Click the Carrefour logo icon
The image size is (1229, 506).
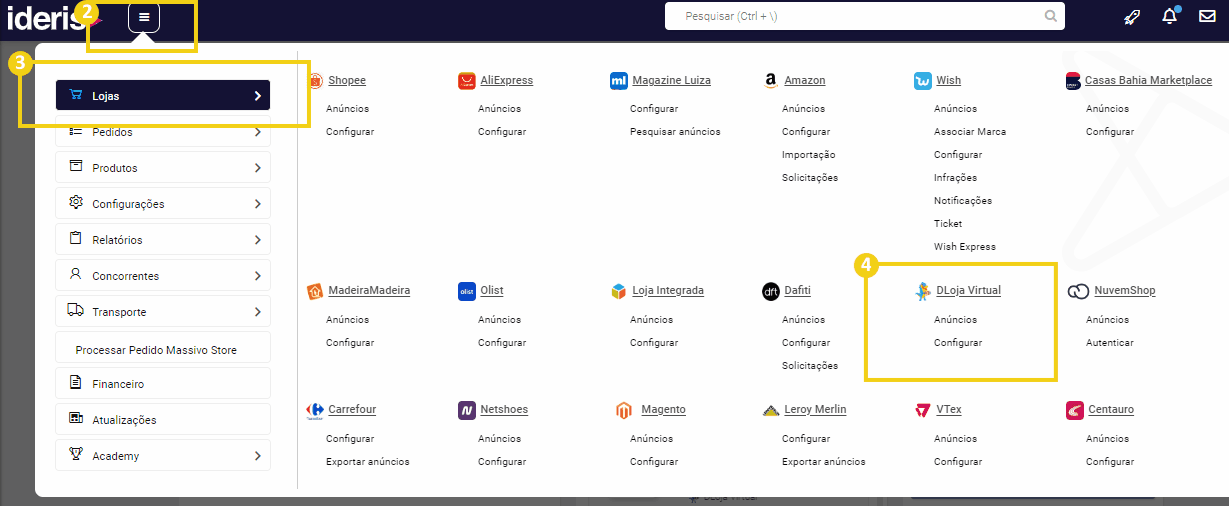pos(315,410)
